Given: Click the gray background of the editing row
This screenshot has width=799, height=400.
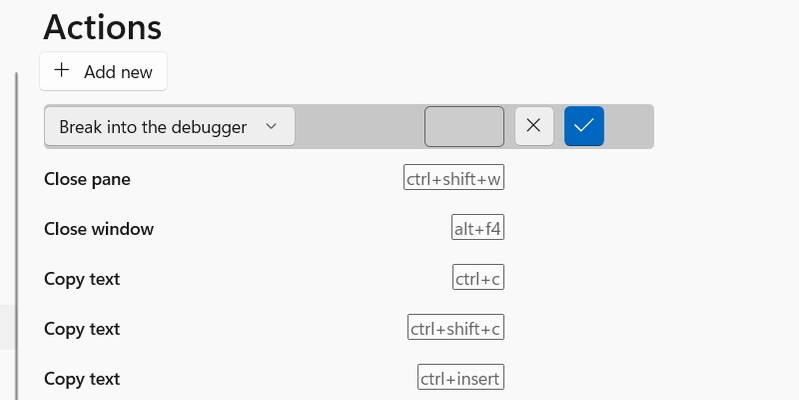Looking at the screenshot, I should tap(360, 127).
